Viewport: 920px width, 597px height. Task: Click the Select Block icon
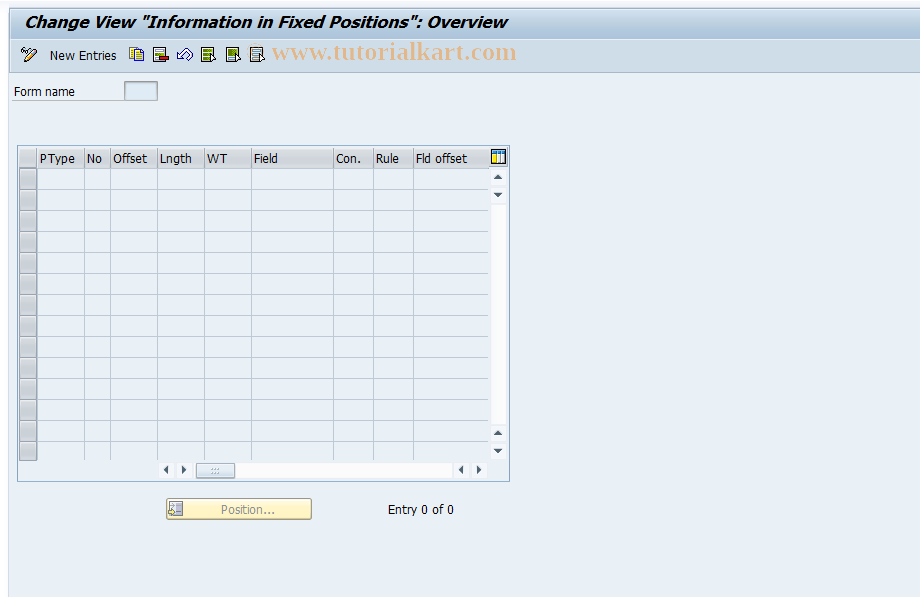tap(233, 55)
